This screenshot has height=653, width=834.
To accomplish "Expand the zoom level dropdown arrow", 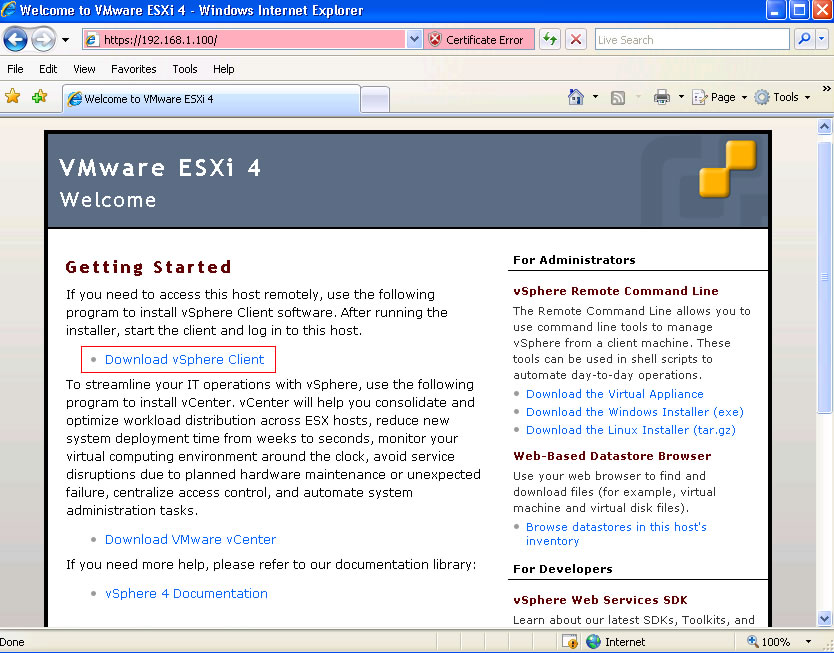I will [808, 642].
